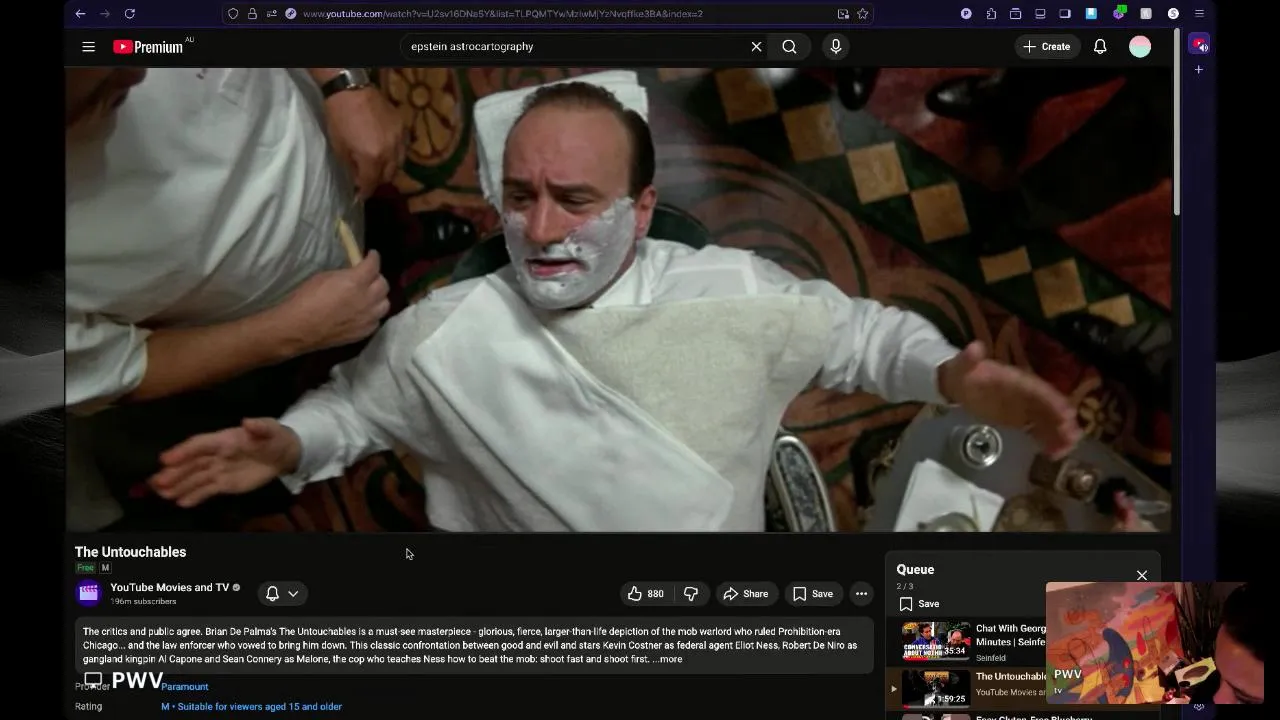1280x720 pixels.
Task: Expand description with ...more
Action: click(x=667, y=659)
